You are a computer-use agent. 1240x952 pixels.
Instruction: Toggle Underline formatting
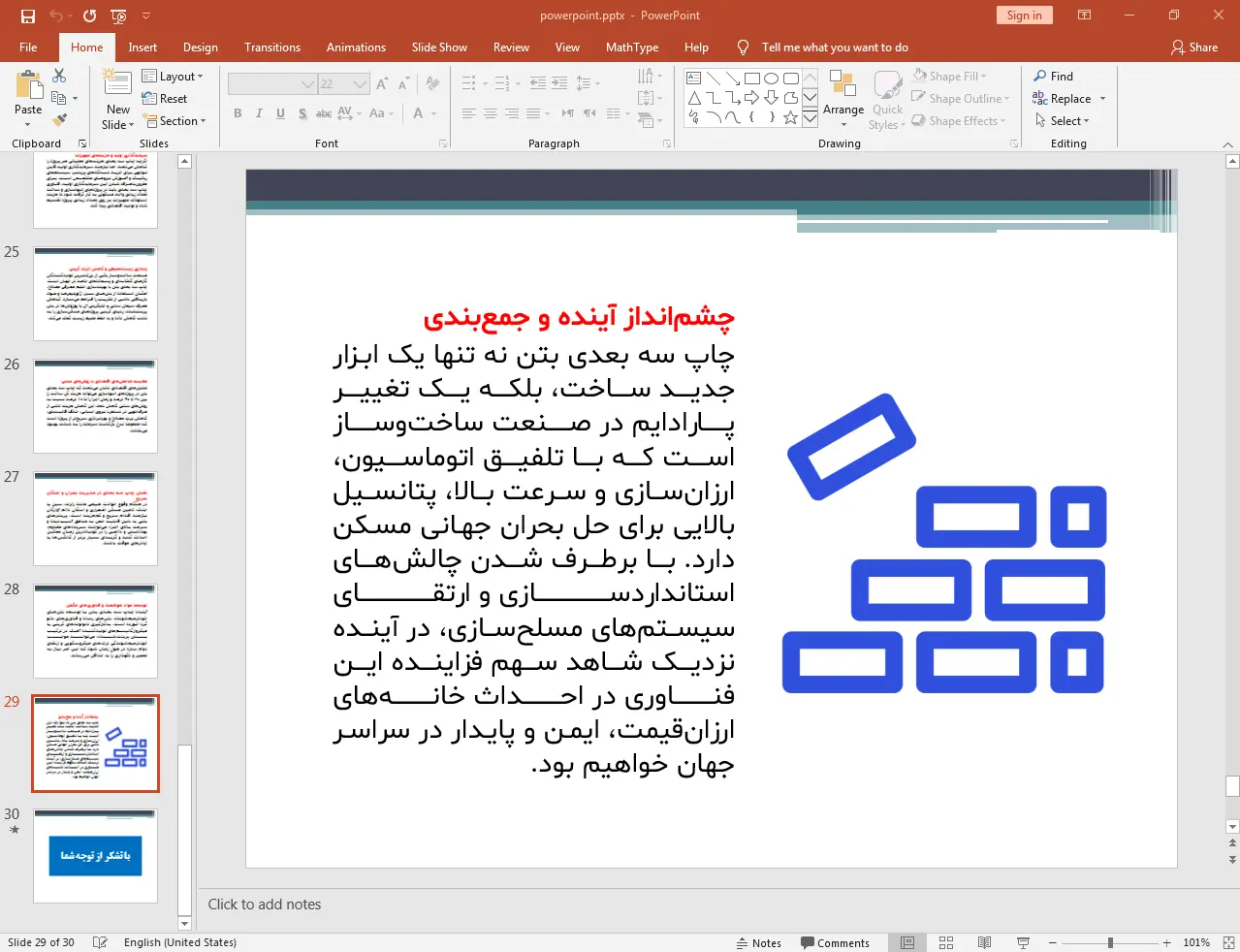[x=280, y=113]
